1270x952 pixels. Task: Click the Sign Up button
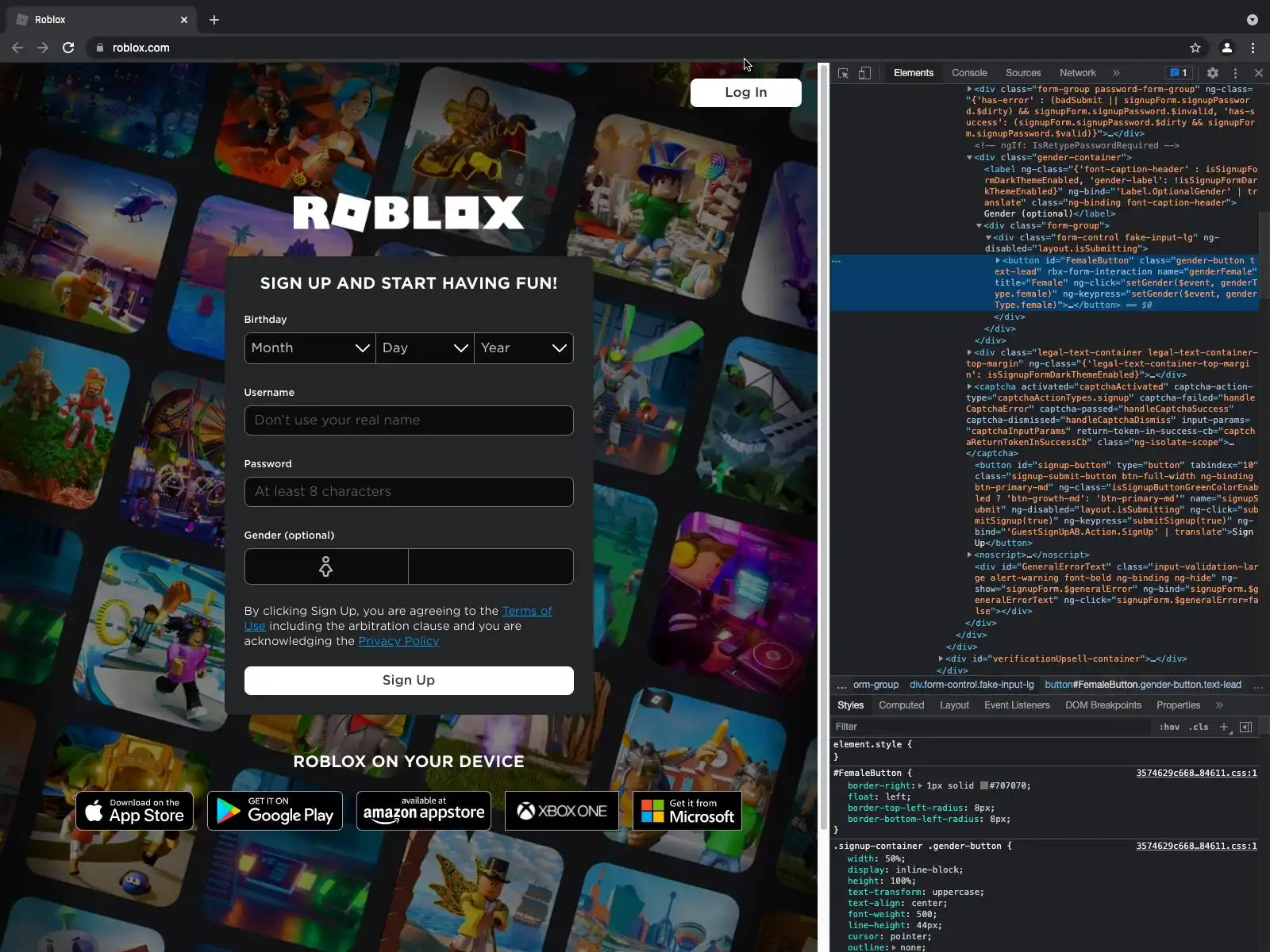tap(409, 681)
